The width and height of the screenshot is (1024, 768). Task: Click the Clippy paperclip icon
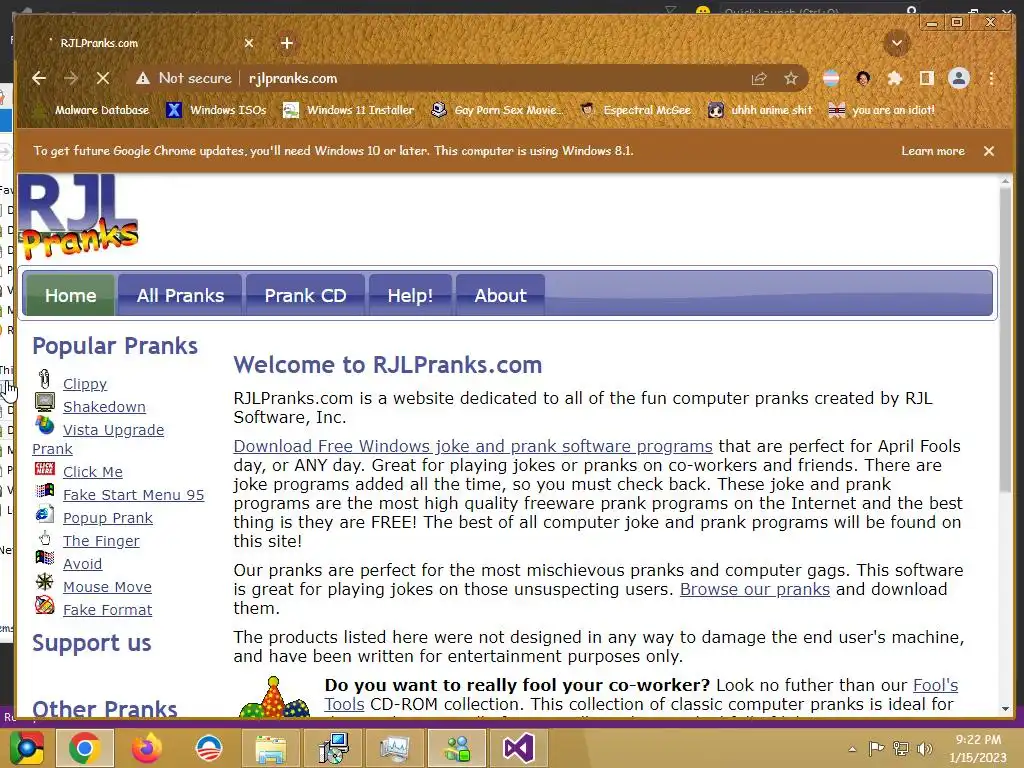[x=44, y=379]
